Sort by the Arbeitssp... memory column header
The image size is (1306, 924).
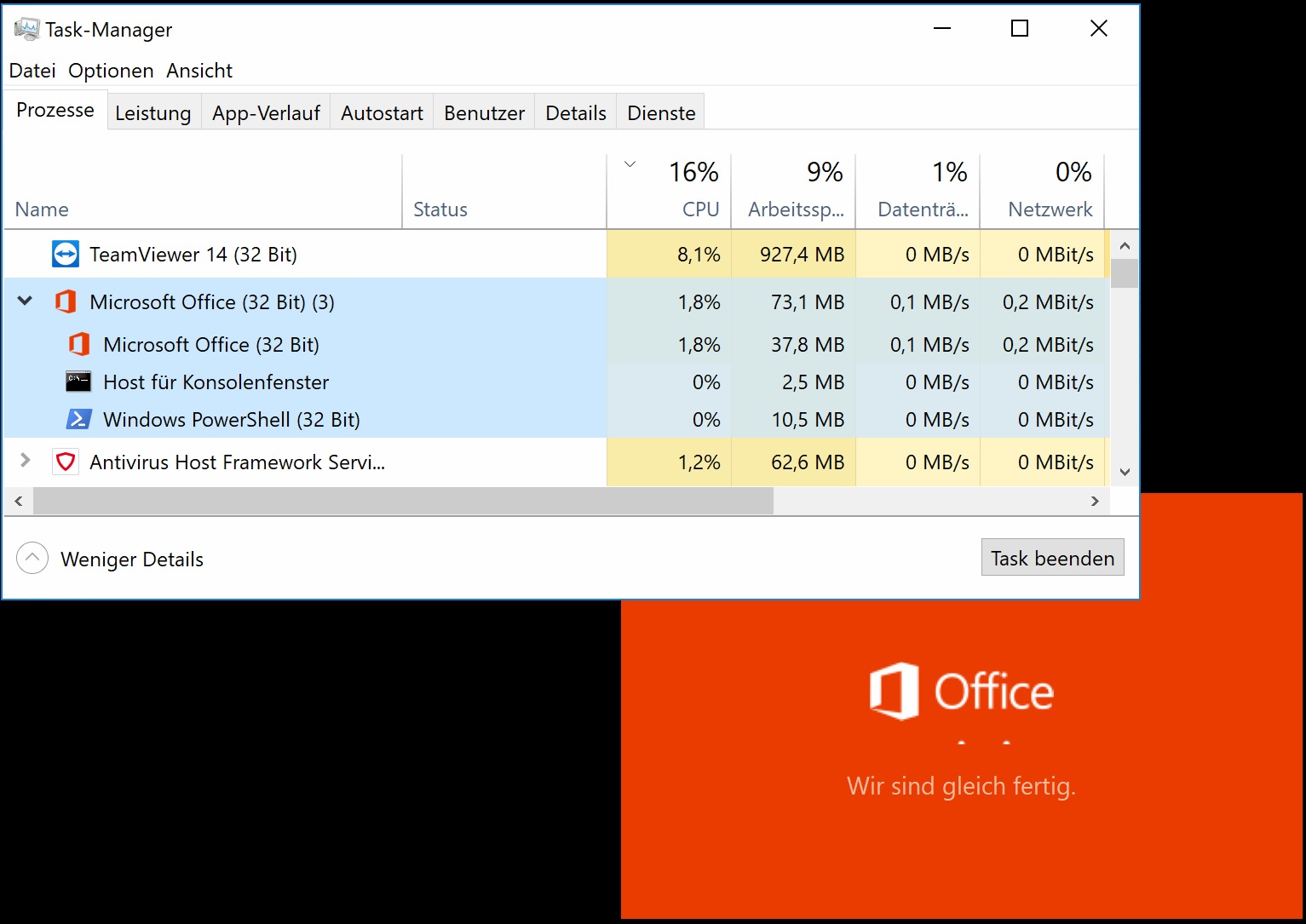click(793, 192)
